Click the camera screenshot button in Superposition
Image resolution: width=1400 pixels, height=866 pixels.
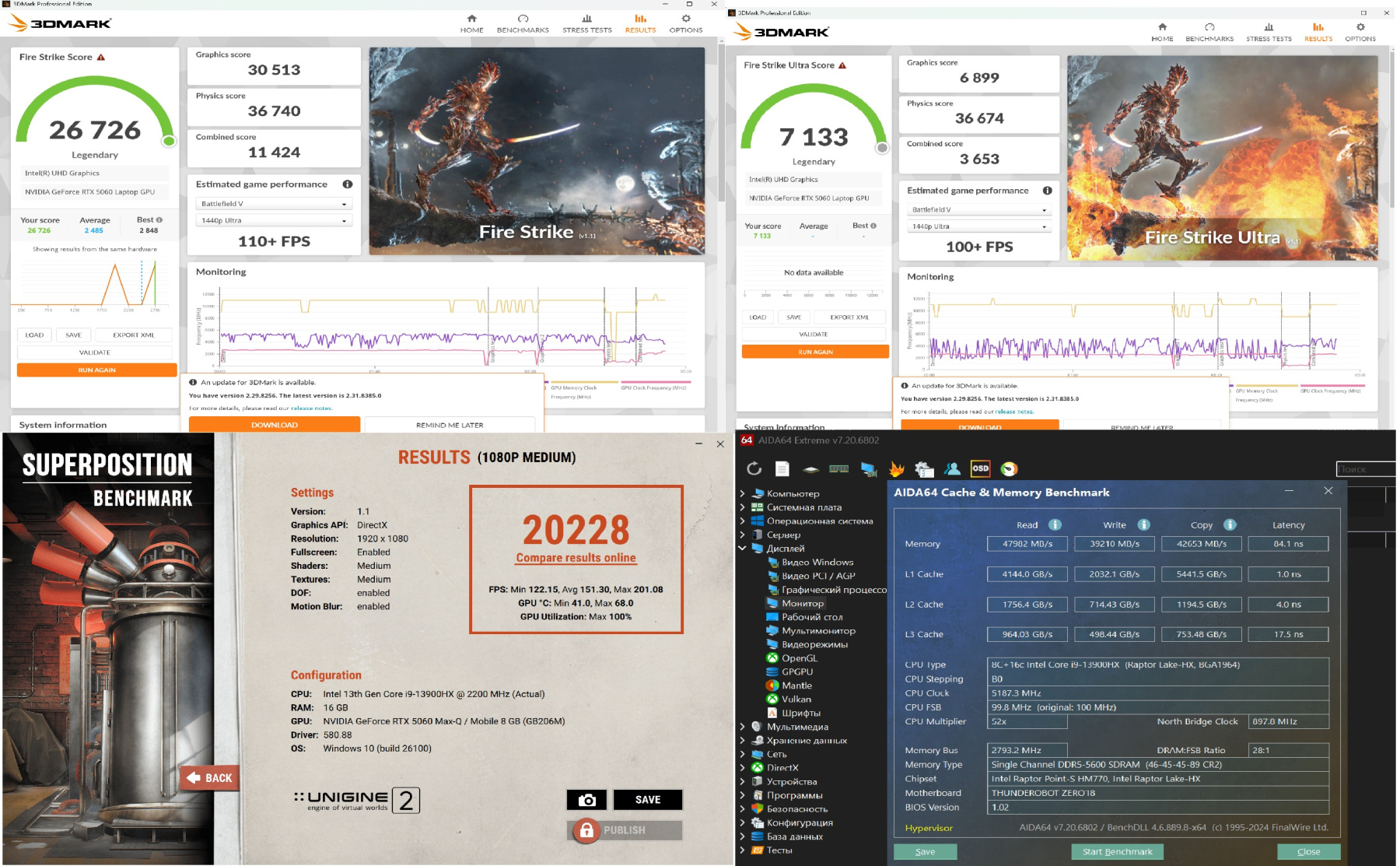point(586,800)
